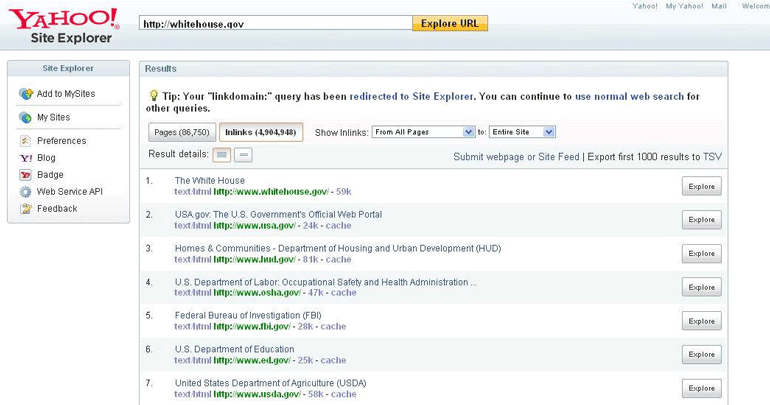The image size is (770, 405).
Task: Open cache link for HUD result
Action: 338,260
